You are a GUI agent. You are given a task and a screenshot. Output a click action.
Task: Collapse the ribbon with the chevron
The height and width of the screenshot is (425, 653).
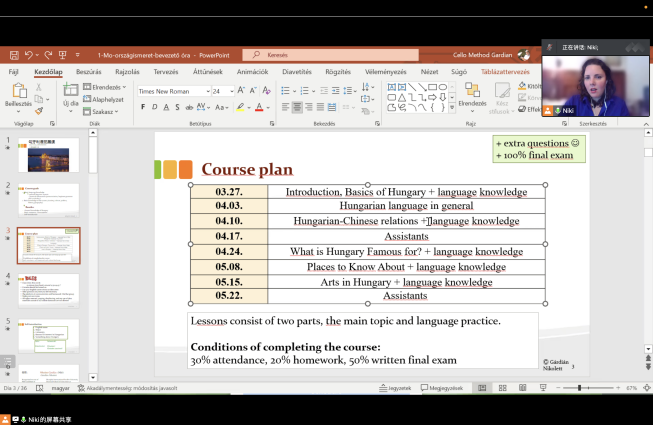click(x=646, y=124)
